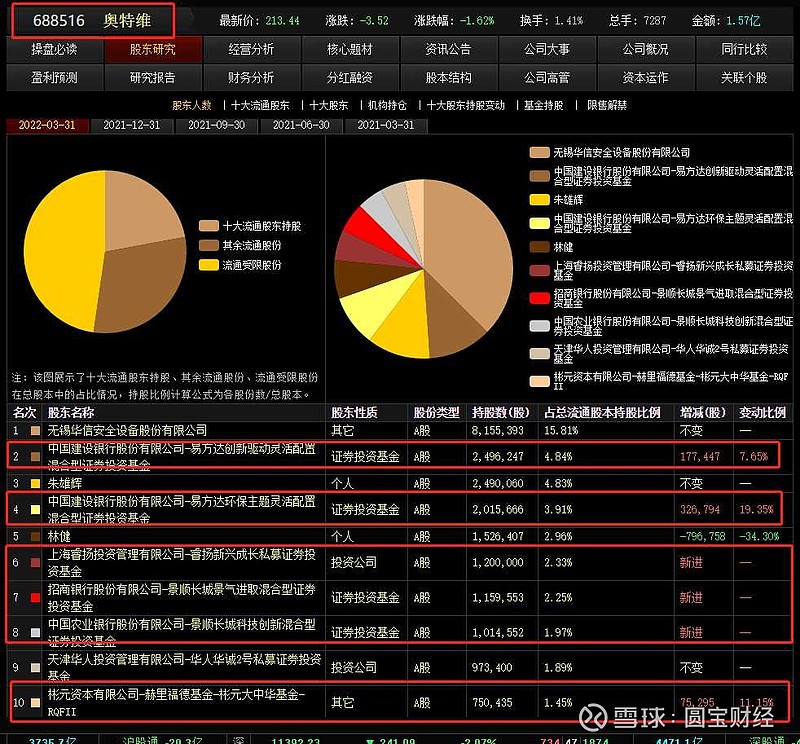Select report date 2022-03-31
This screenshot has height=744, width=800.
(x=47, y=125)
